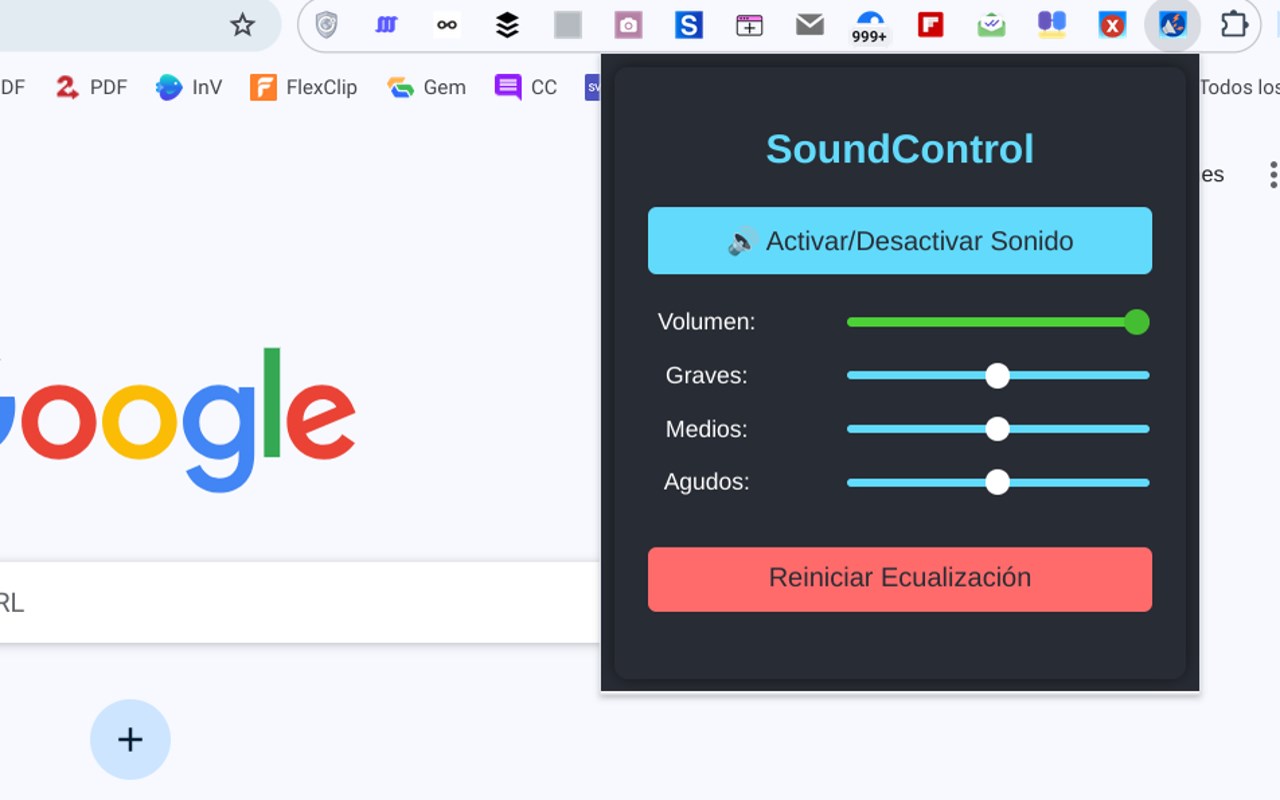
Task: Open the Extensions puzzle-piece menu
Action: (x=1235, y=25)
